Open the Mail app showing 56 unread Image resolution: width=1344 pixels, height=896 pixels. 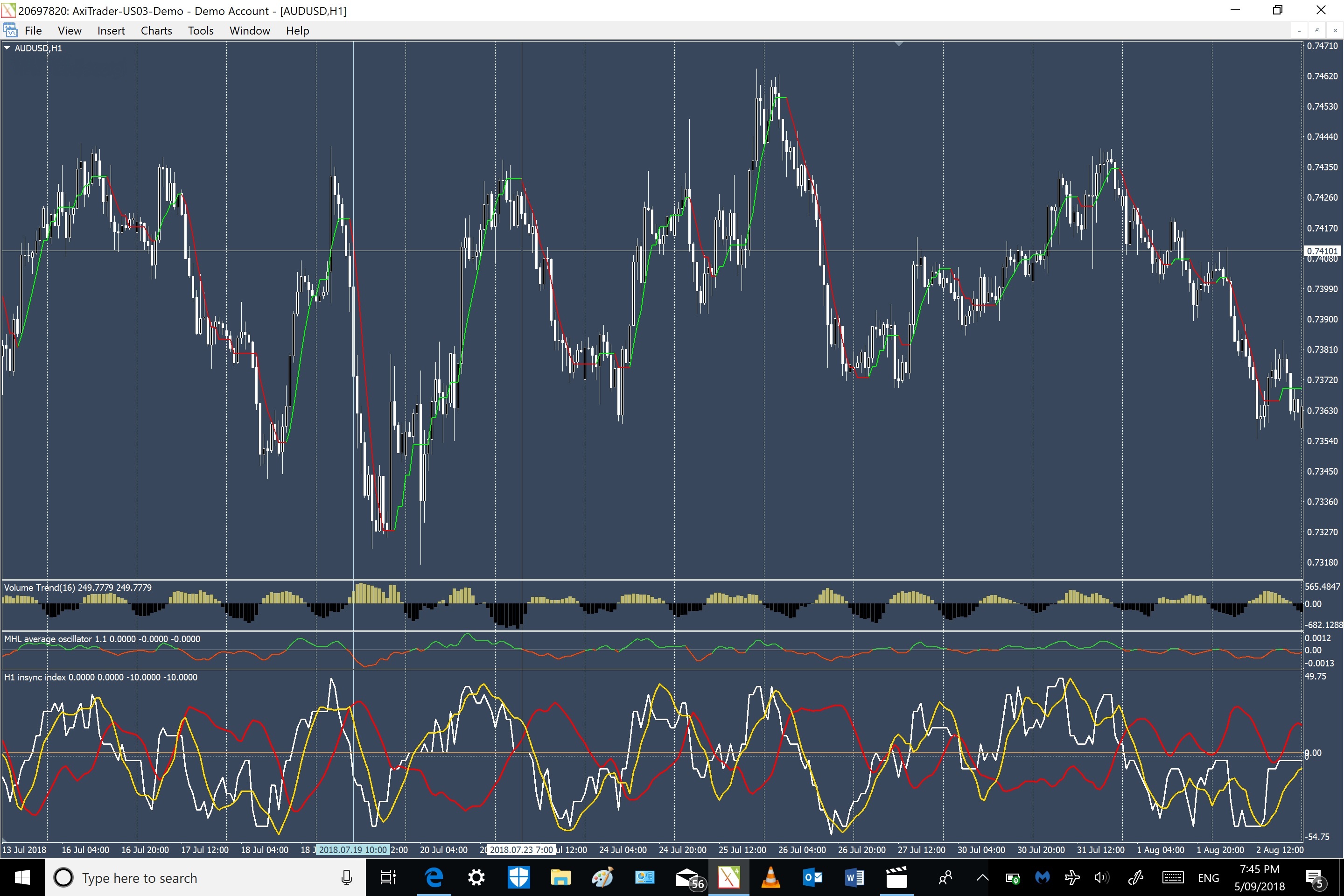point(687,878)
